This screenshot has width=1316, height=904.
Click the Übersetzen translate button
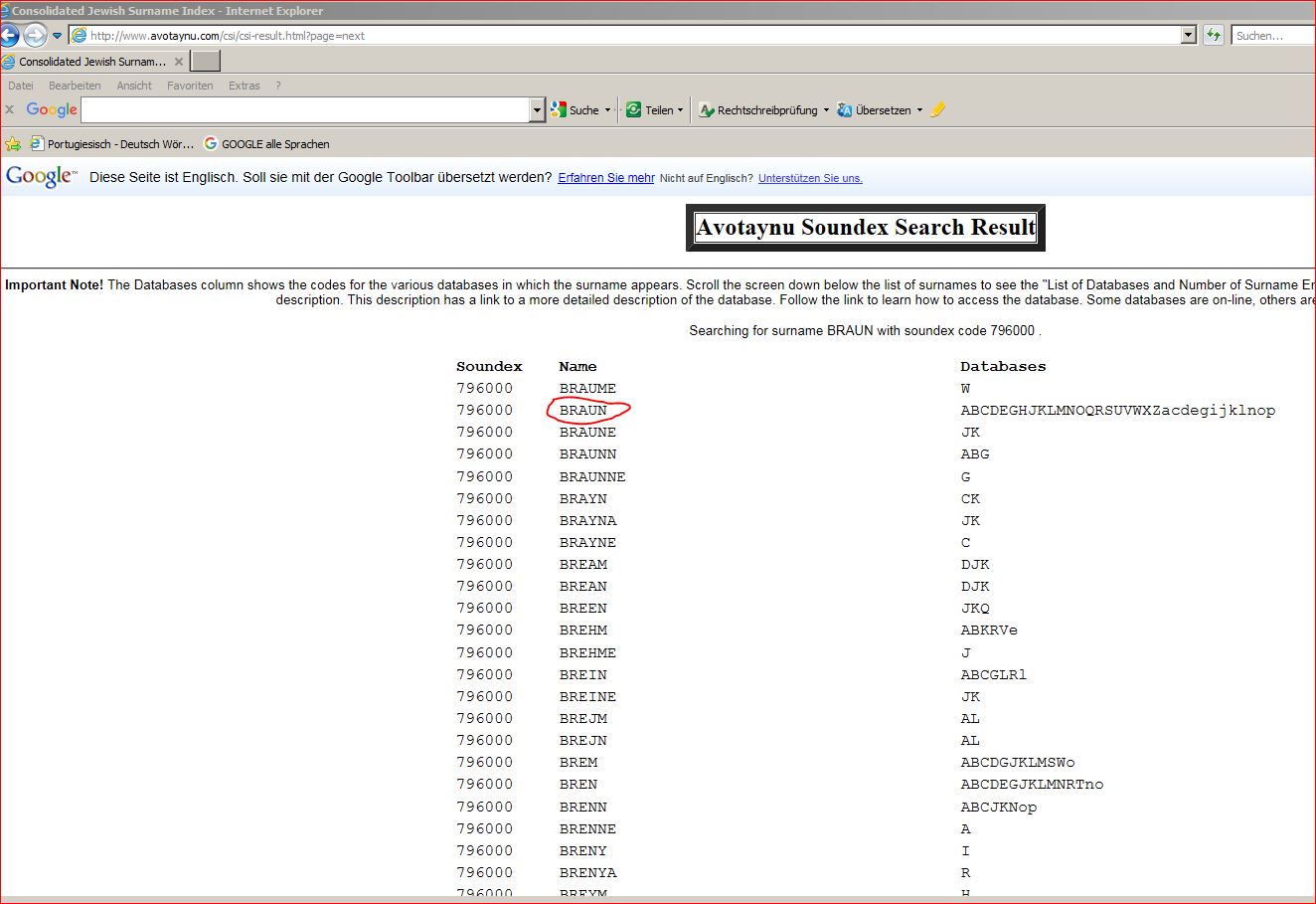874,109
